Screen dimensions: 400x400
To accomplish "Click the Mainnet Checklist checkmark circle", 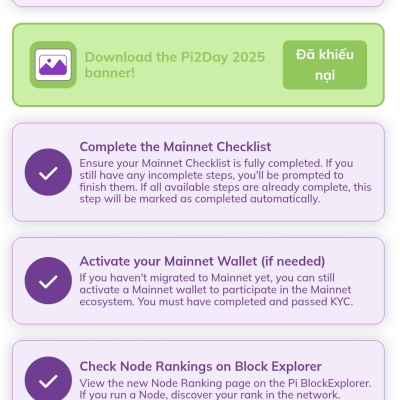I will (48, 172).
